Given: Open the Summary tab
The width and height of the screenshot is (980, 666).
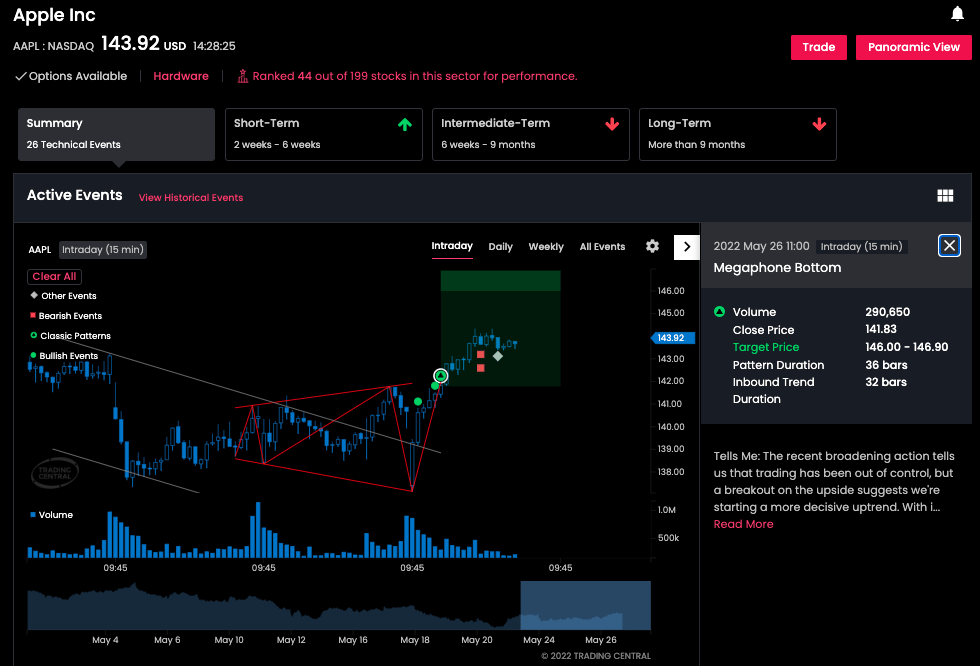Looking at the screenshot, I should coord(116,134).
